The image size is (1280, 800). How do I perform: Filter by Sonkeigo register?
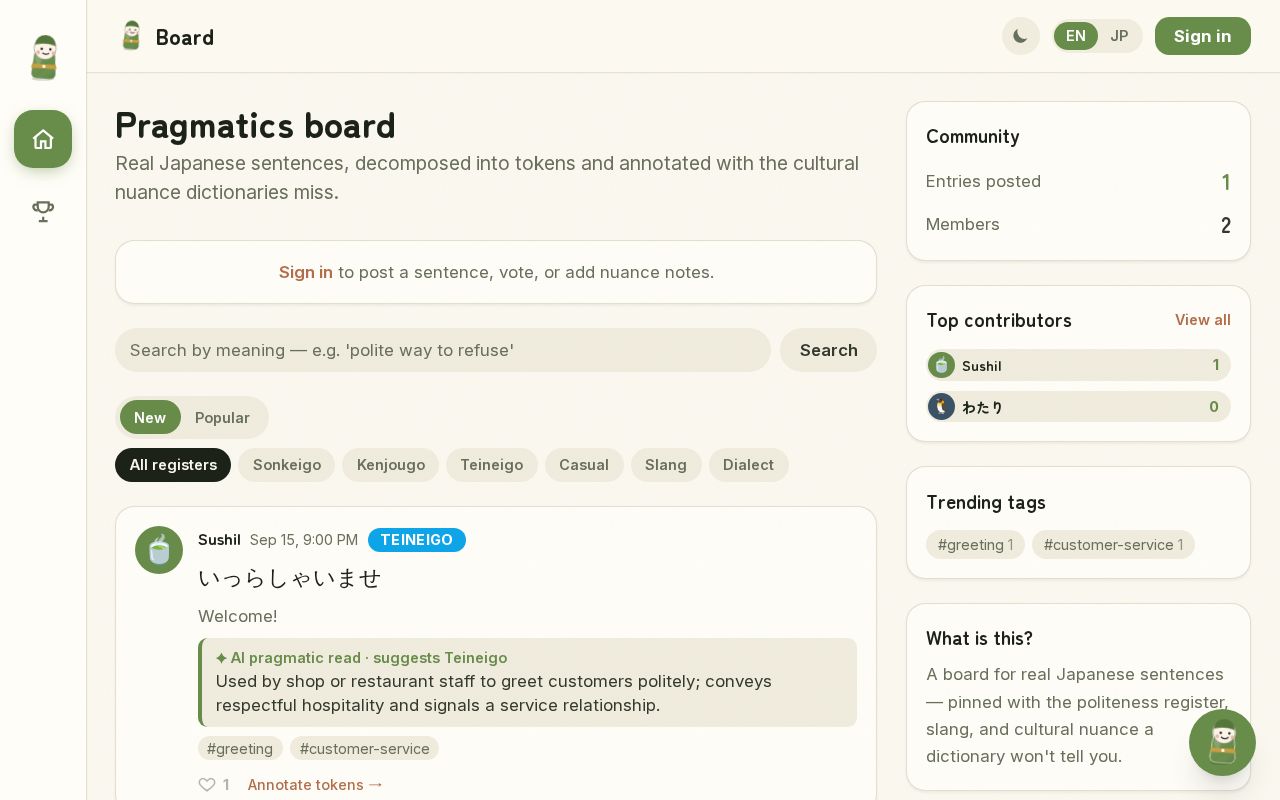coord(287,465)
